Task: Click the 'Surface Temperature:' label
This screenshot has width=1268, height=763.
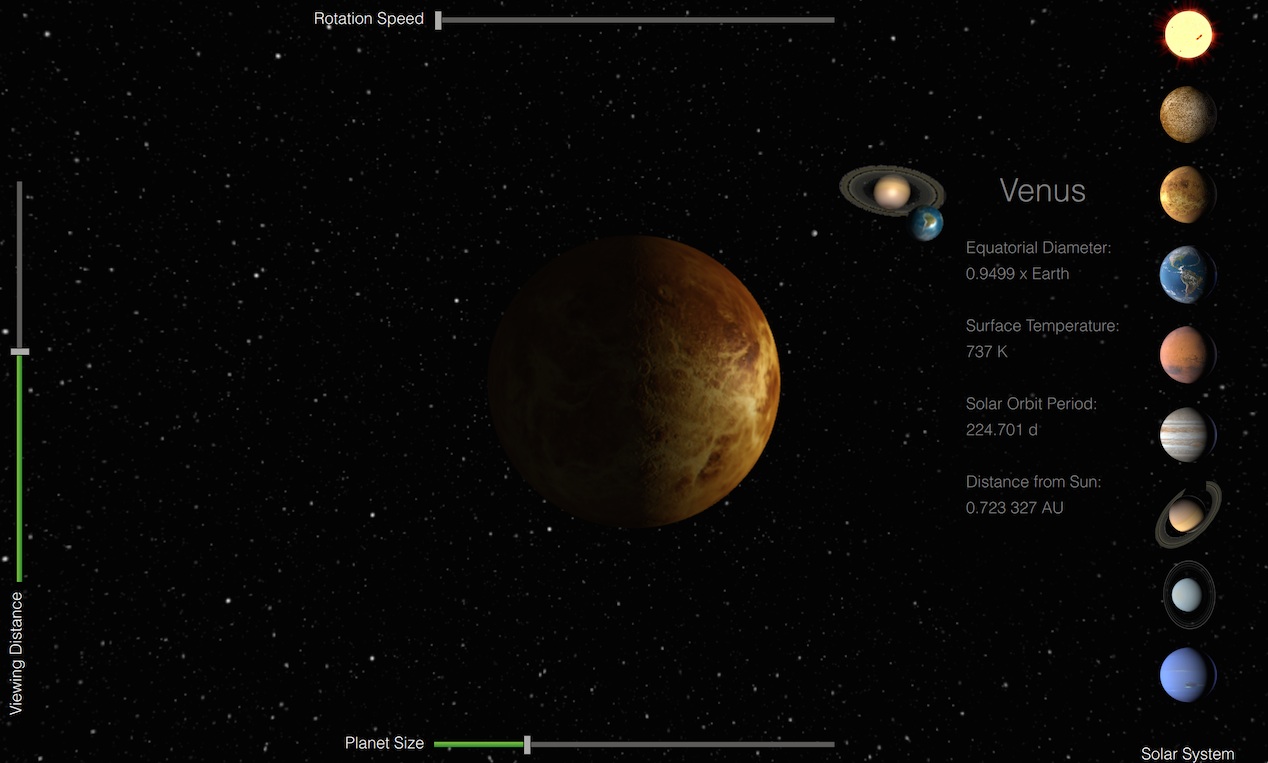Action: pyautogui.click(x=1043, y=325)
